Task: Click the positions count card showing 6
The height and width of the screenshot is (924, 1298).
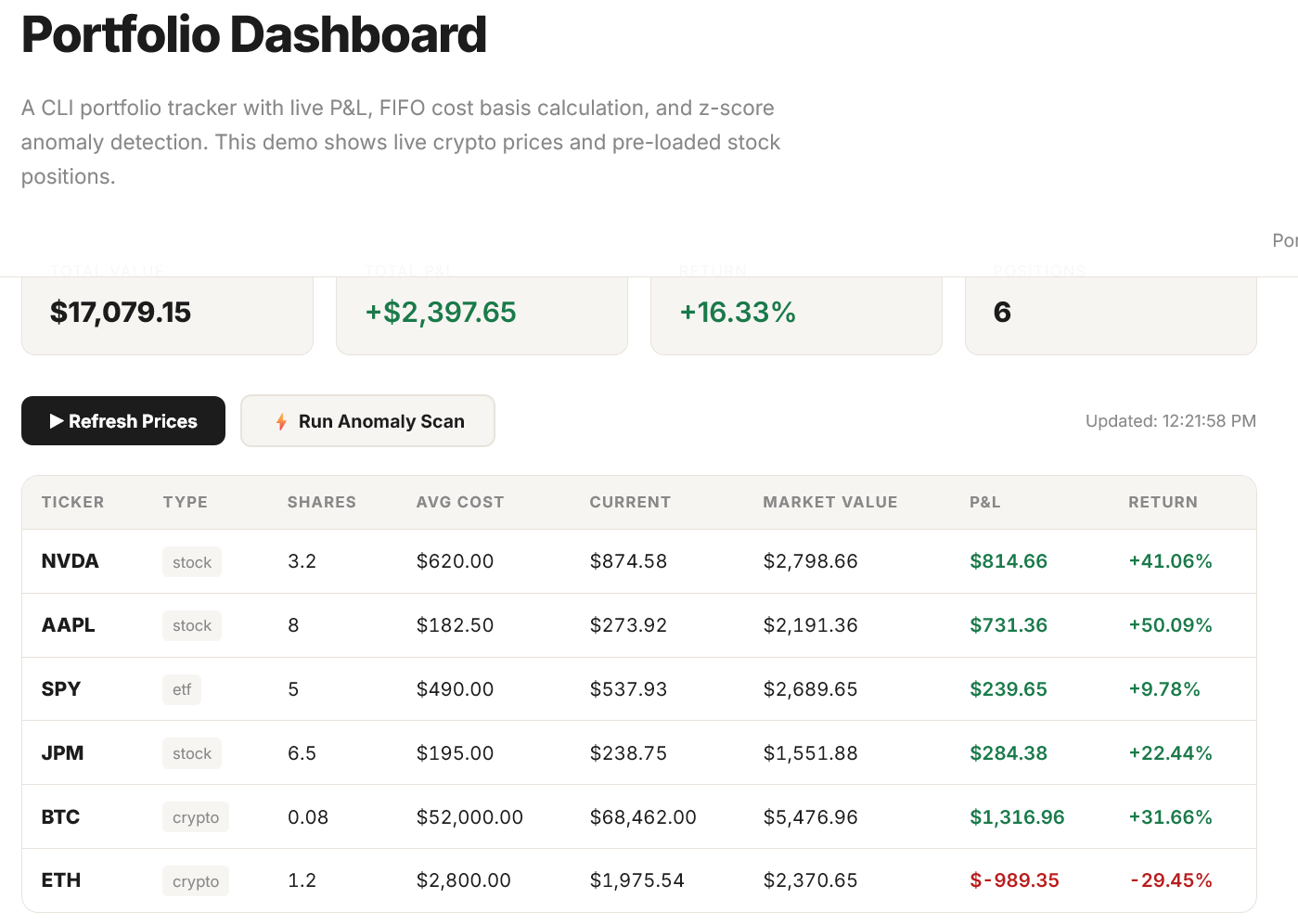Action: tap(1111, 314)
